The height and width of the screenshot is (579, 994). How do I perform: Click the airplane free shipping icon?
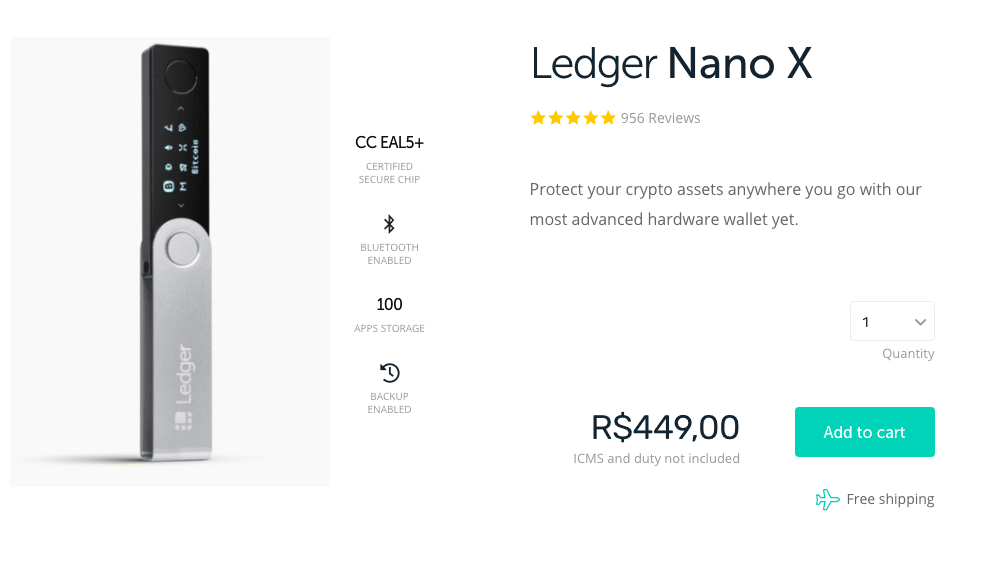(x=827, y=499)
